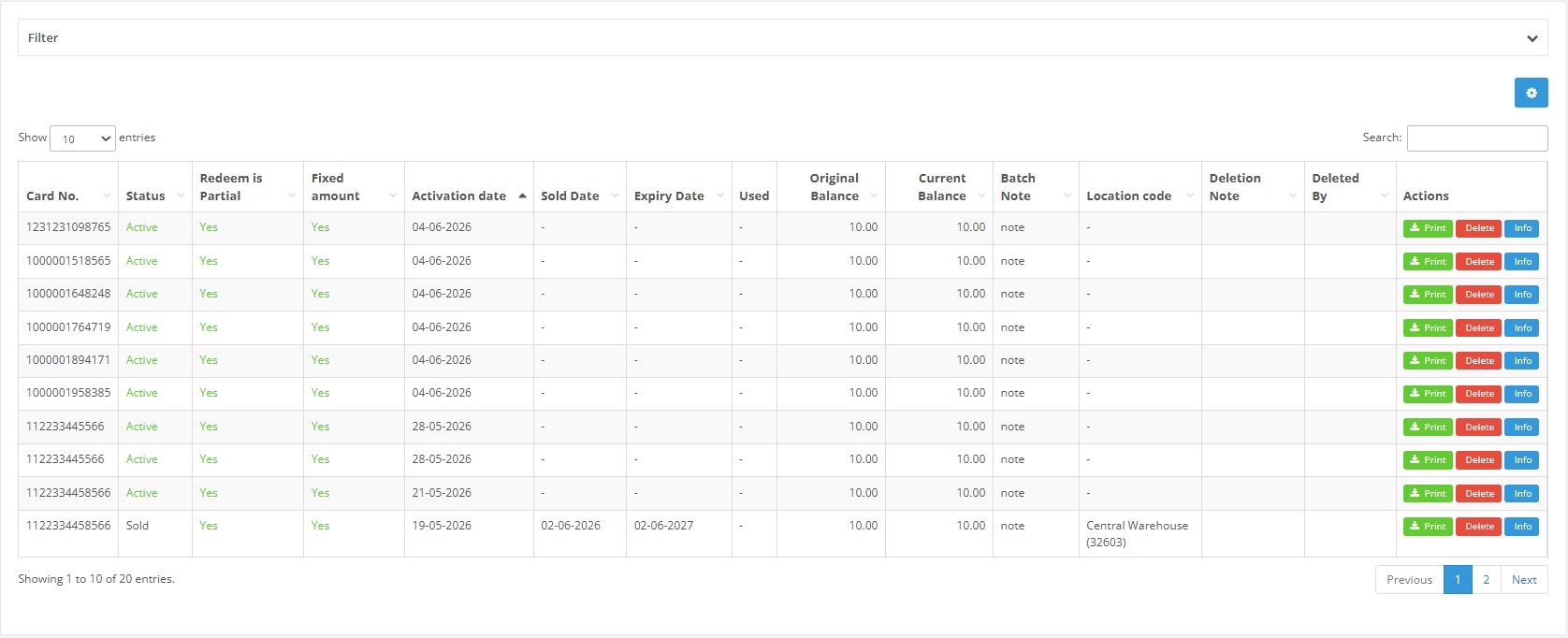Open Info for card 1000001648248

[1522, 295]
